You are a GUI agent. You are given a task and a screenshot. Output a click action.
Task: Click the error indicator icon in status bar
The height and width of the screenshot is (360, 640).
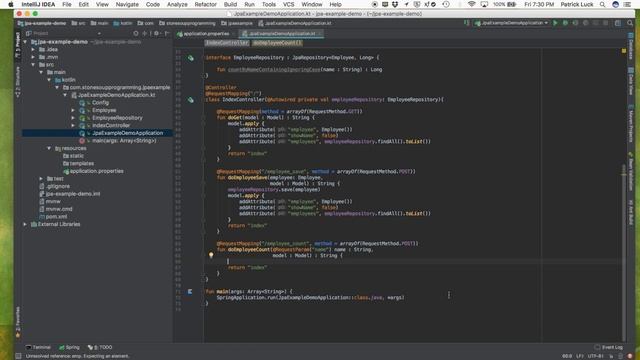coord(630,356)
